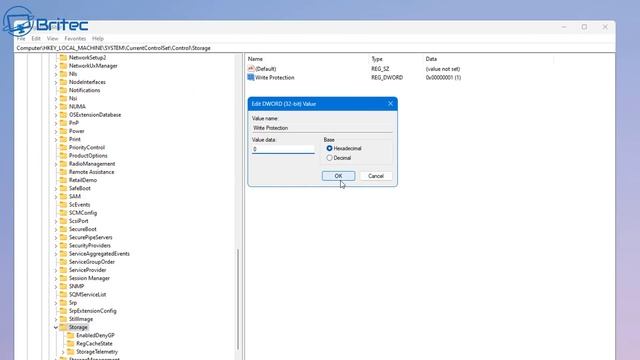Click the Name column header

point(255,59)
